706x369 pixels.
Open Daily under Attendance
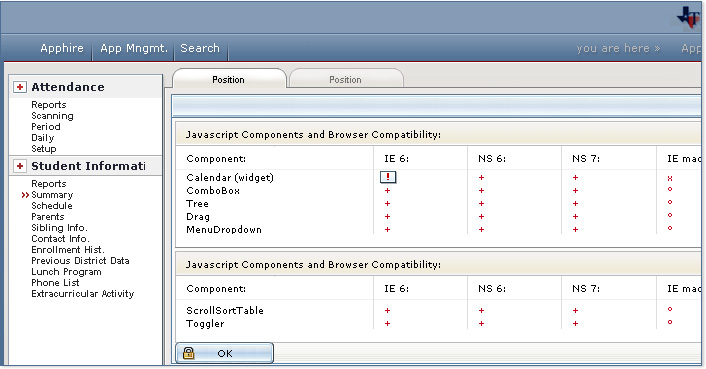(42, 138)
